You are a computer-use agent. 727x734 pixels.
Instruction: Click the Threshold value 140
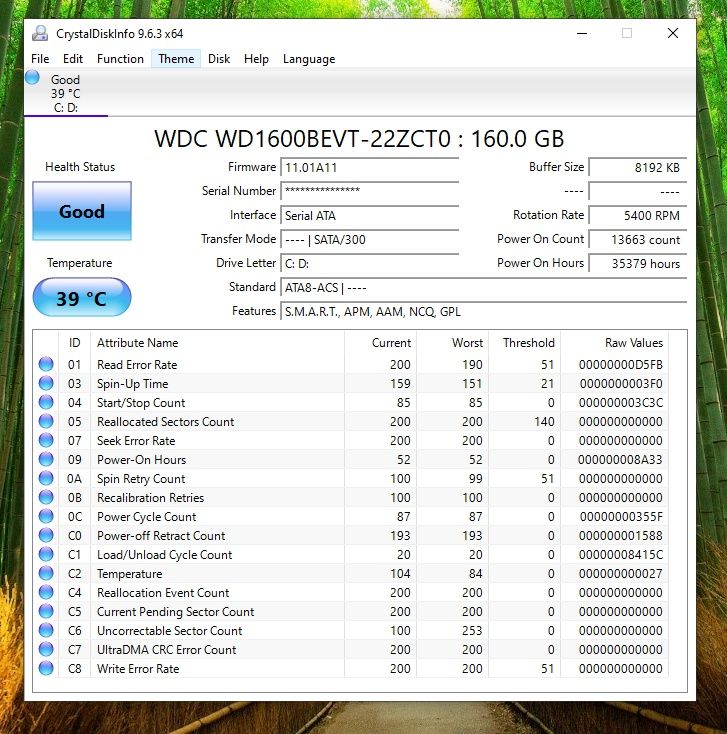[x=544, y=421]
